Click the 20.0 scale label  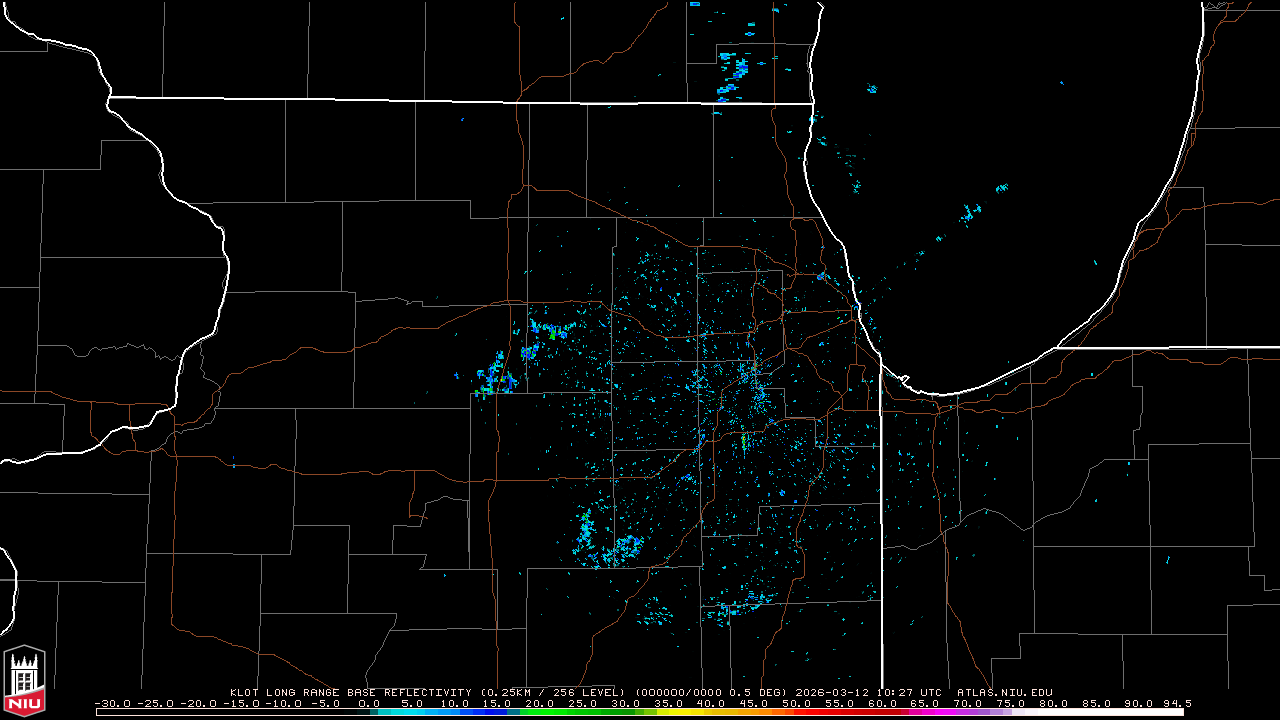point(540,703)
